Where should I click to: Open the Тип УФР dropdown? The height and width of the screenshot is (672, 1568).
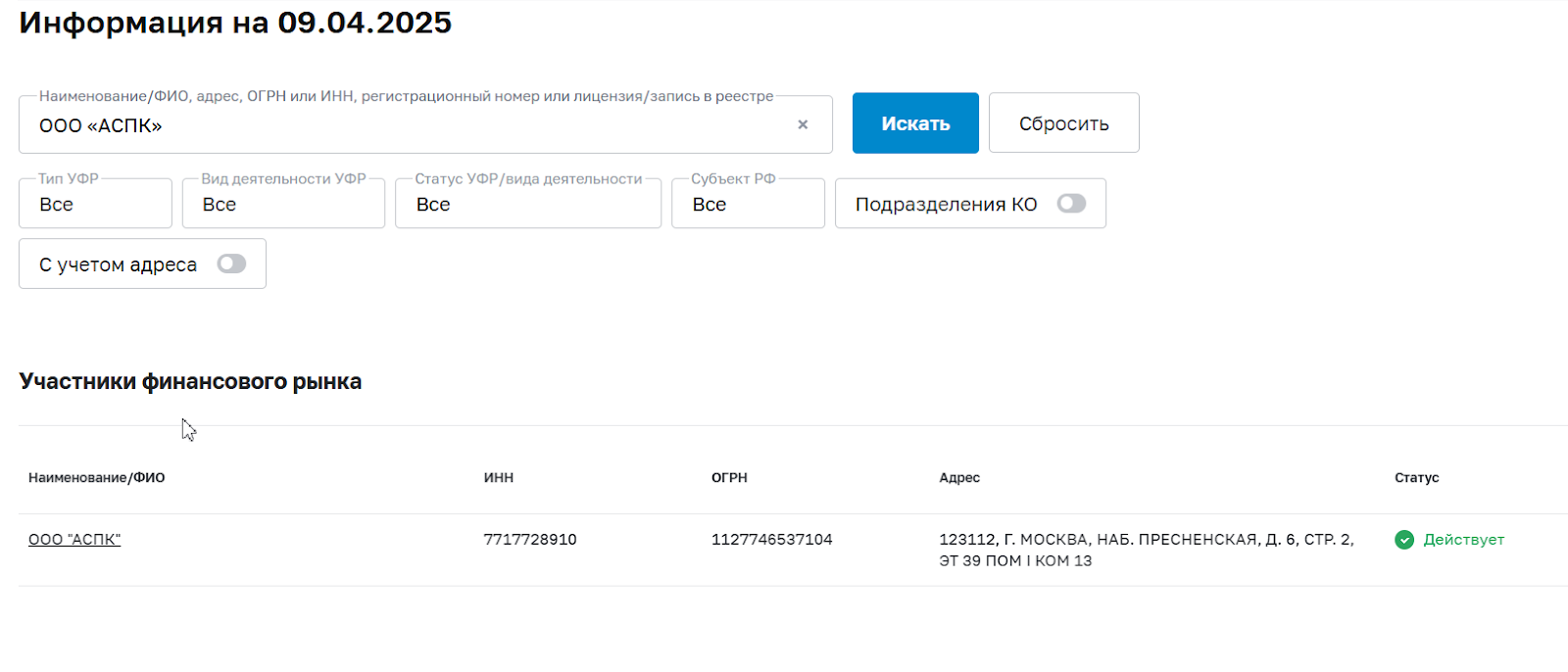point(95,204)
